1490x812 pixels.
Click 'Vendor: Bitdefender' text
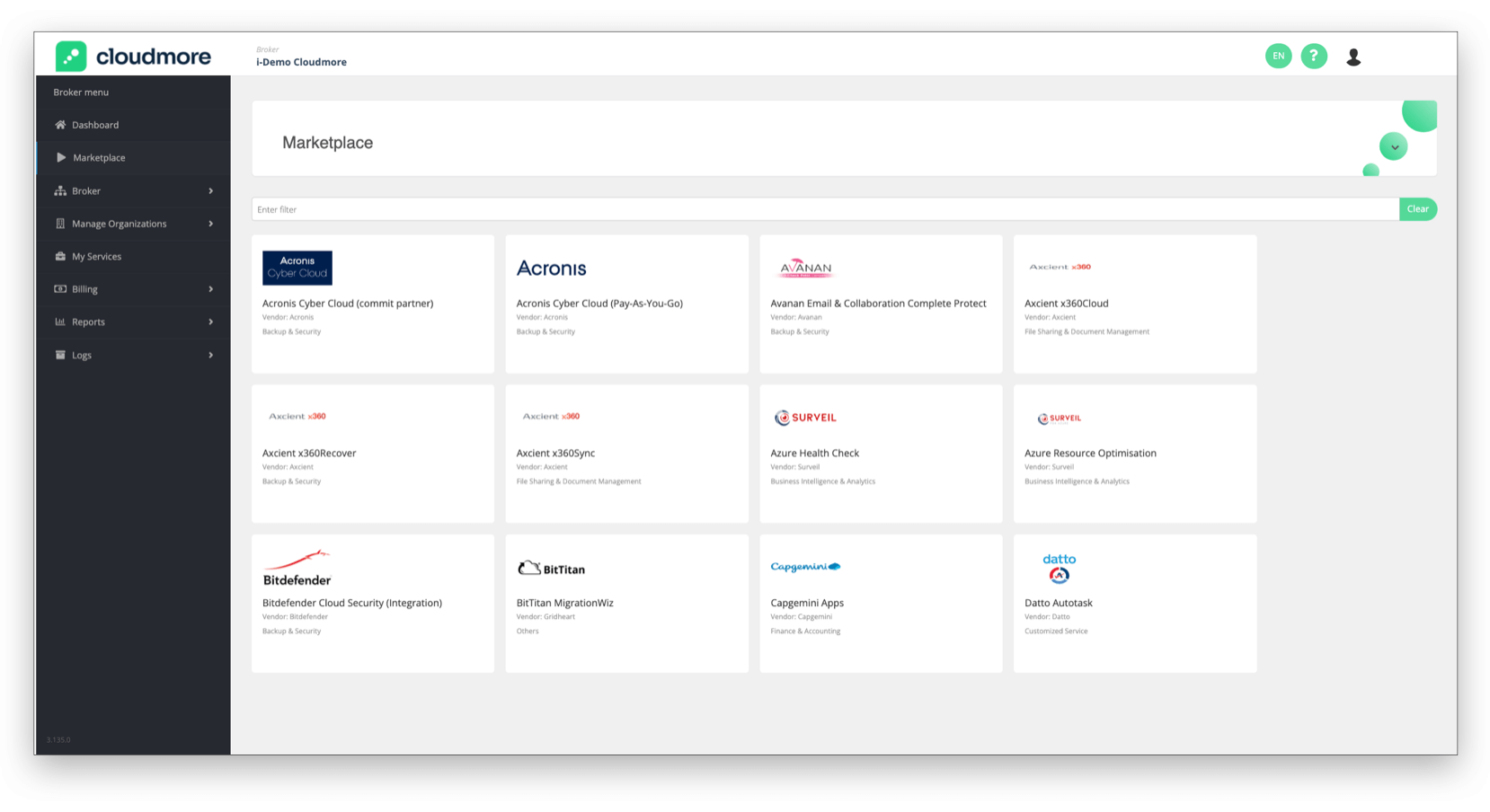pos(295,616)
